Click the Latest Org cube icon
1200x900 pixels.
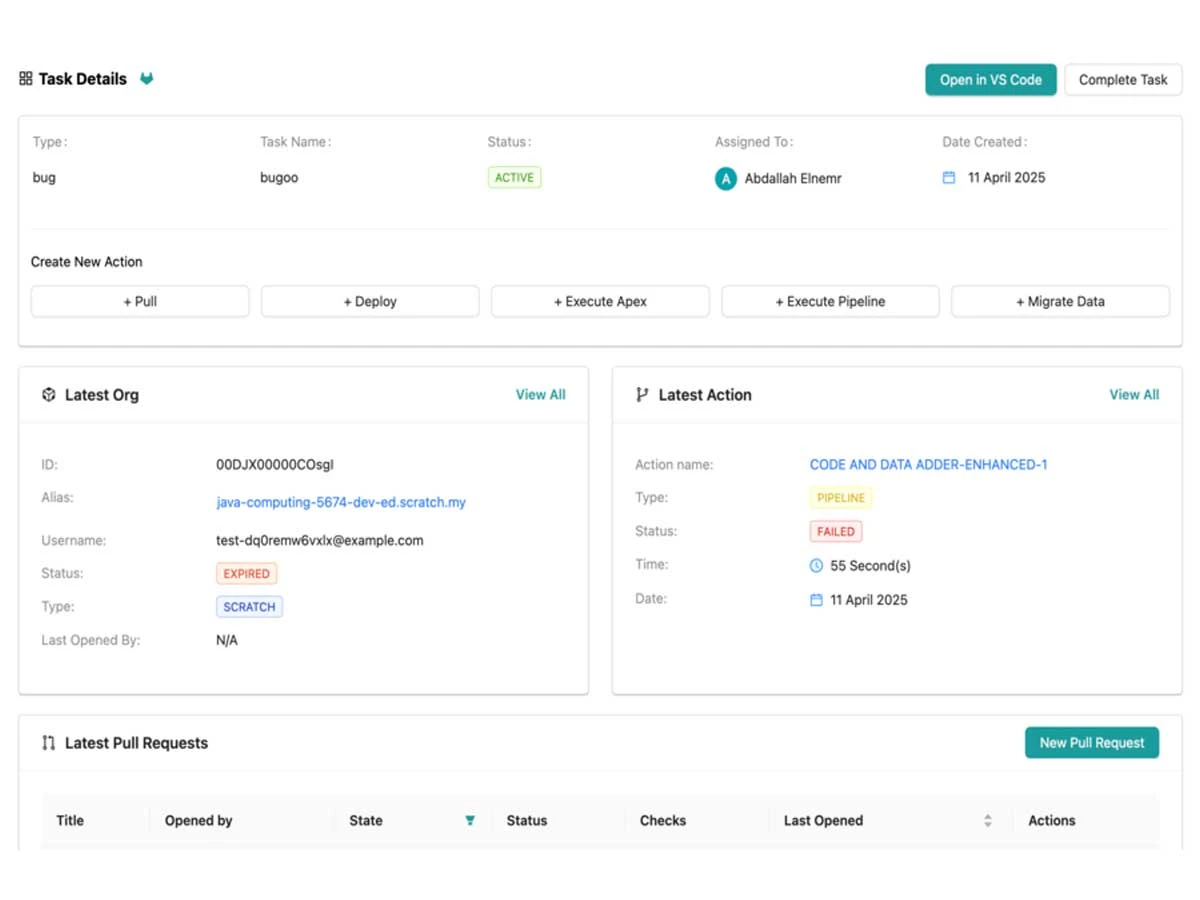[x=49, y=395]
